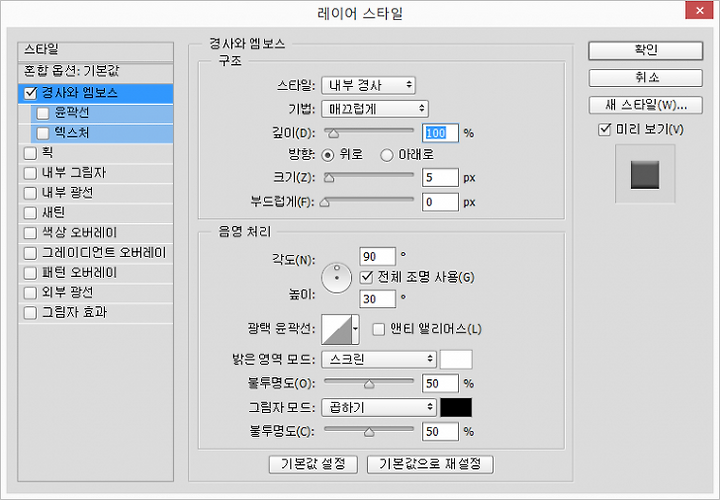The height and width of the screenshot is (500, 720).
Task: Check the 외부 광선 checkbox
Action: click(x=30, y=293)
